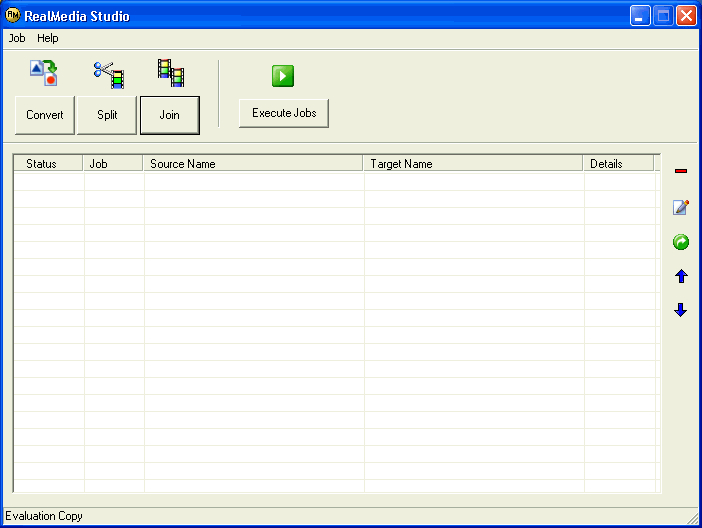
Task: Move job up with blue arrow
Action: pos(681,276)
